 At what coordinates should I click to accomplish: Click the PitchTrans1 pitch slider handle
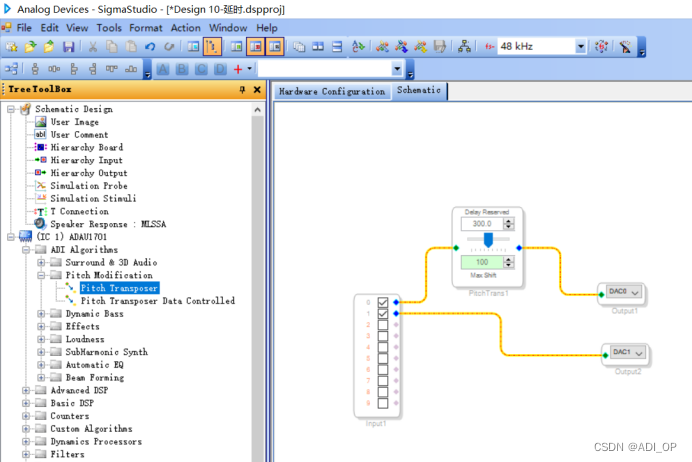488,240
